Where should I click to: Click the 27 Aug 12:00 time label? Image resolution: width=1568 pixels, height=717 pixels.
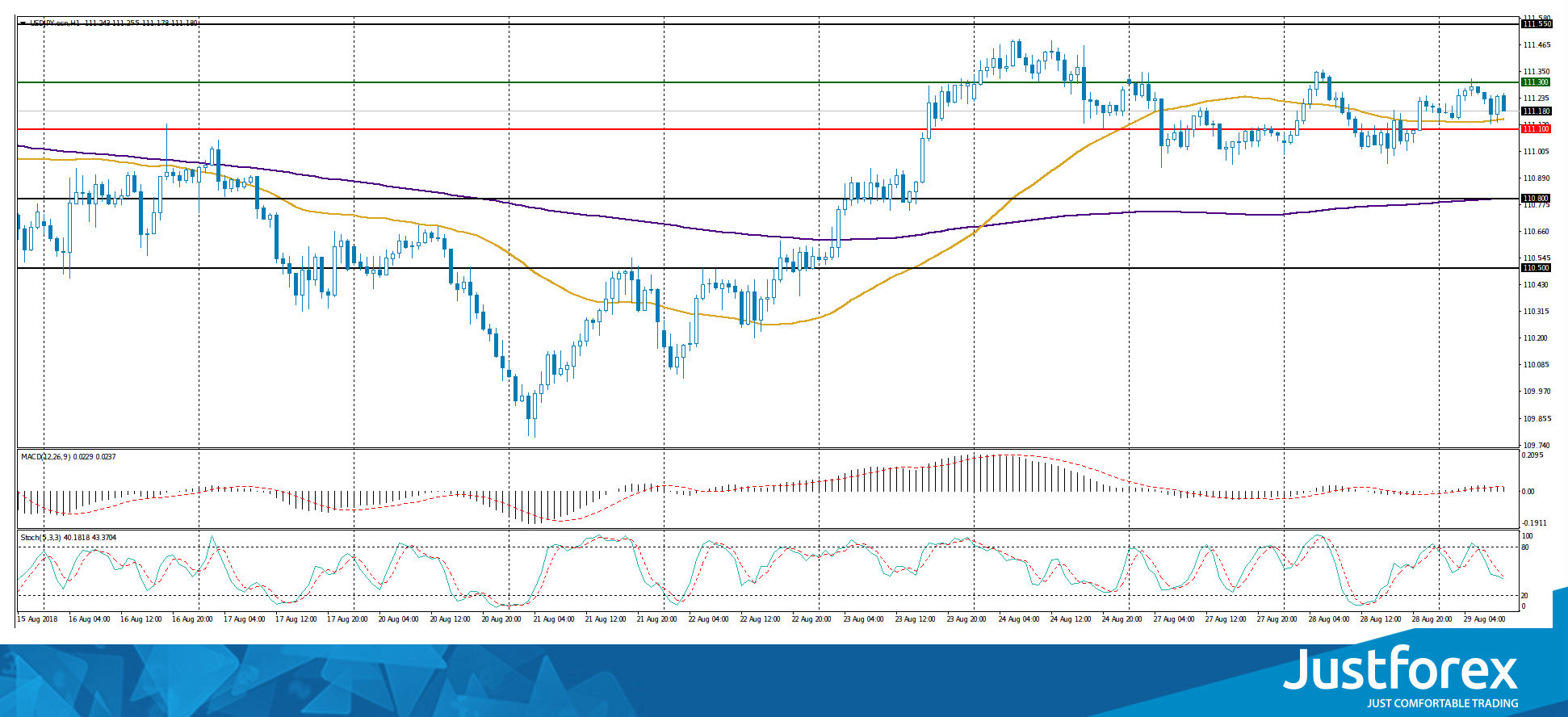click(1226, 619)
